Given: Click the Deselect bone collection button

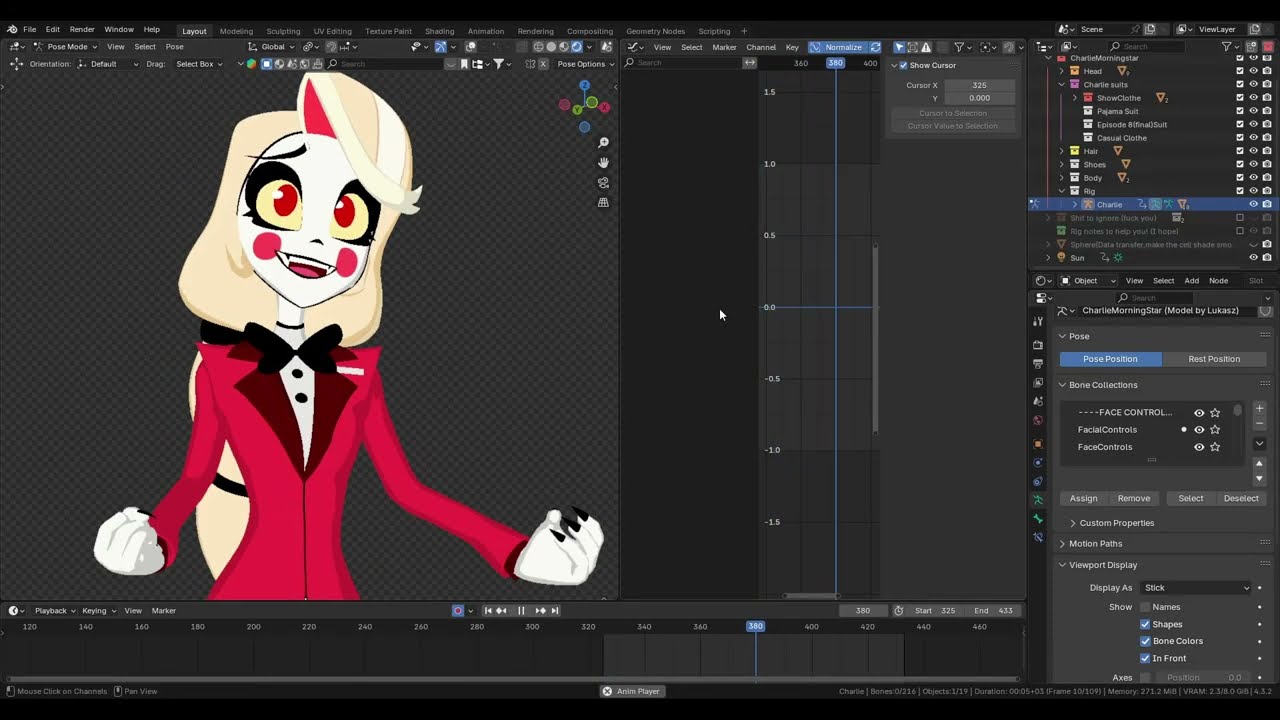Looking at the screenshot, I should coord(1241,498).
